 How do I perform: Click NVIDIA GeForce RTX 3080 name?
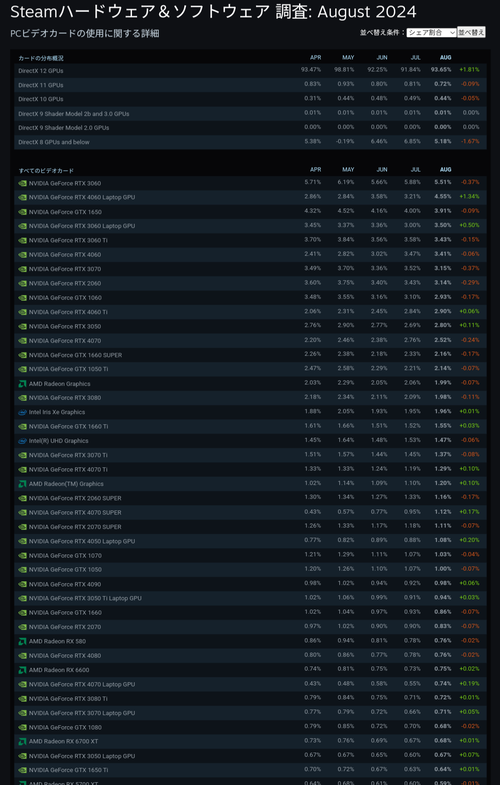tap(65, 398)
